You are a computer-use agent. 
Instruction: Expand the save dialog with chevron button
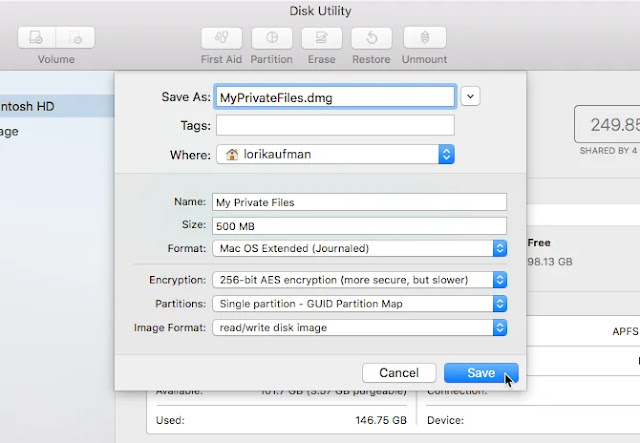tap(470, 97)
